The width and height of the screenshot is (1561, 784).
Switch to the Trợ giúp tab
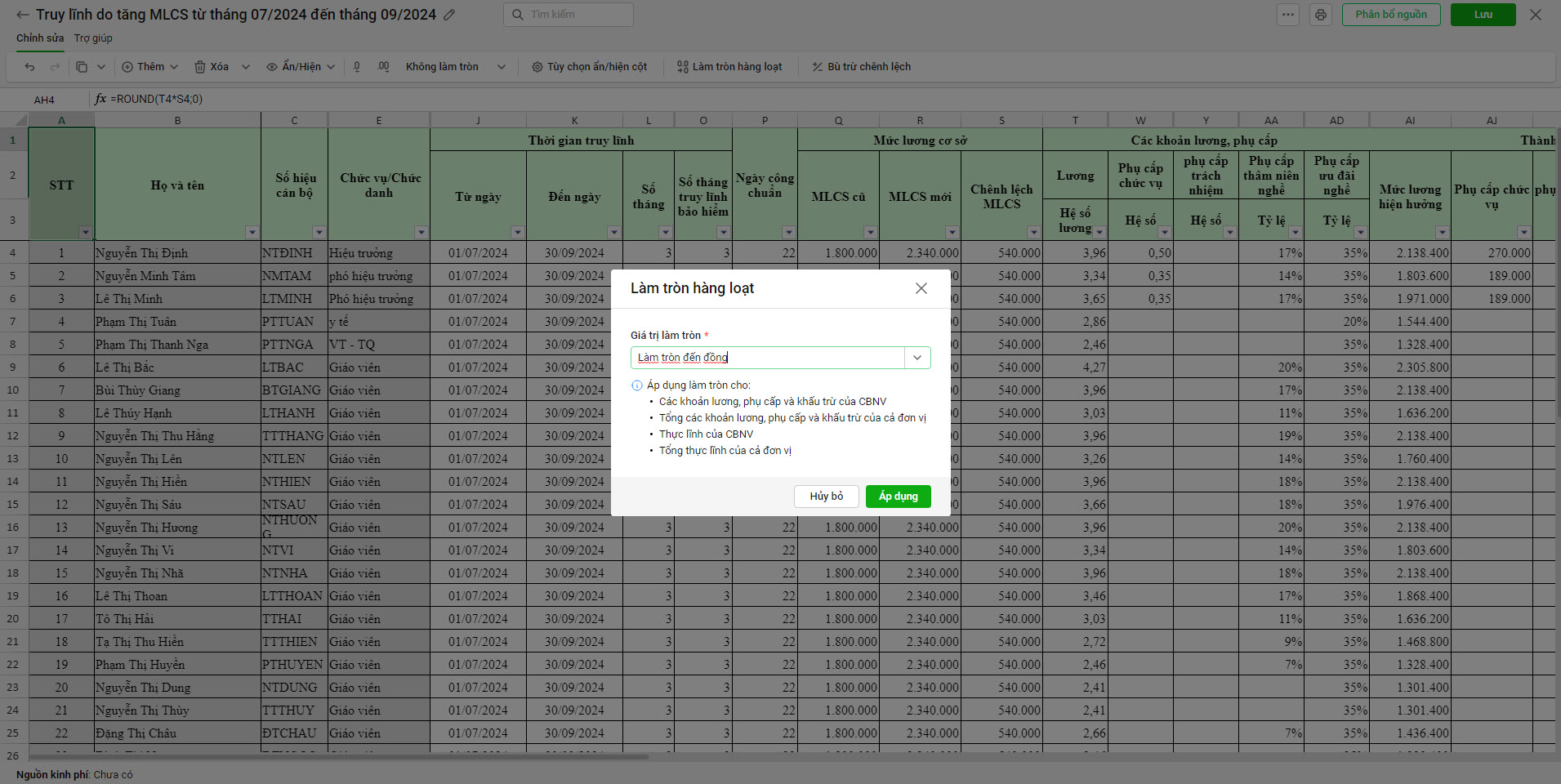(x=93, y=38)
